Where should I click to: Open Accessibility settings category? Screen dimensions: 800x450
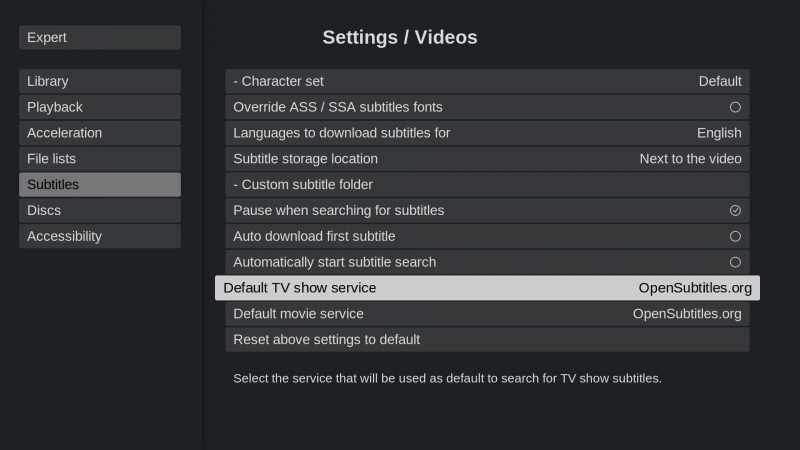tap(99, 237)
